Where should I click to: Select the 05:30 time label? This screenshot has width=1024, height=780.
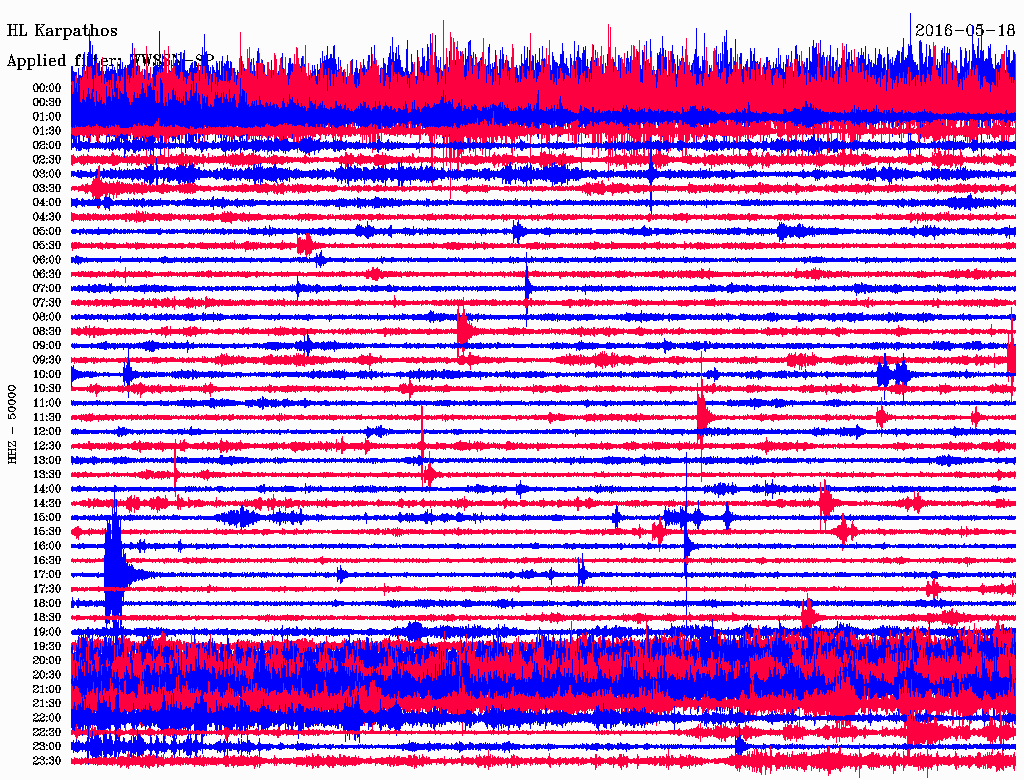(x=46, y=245)
